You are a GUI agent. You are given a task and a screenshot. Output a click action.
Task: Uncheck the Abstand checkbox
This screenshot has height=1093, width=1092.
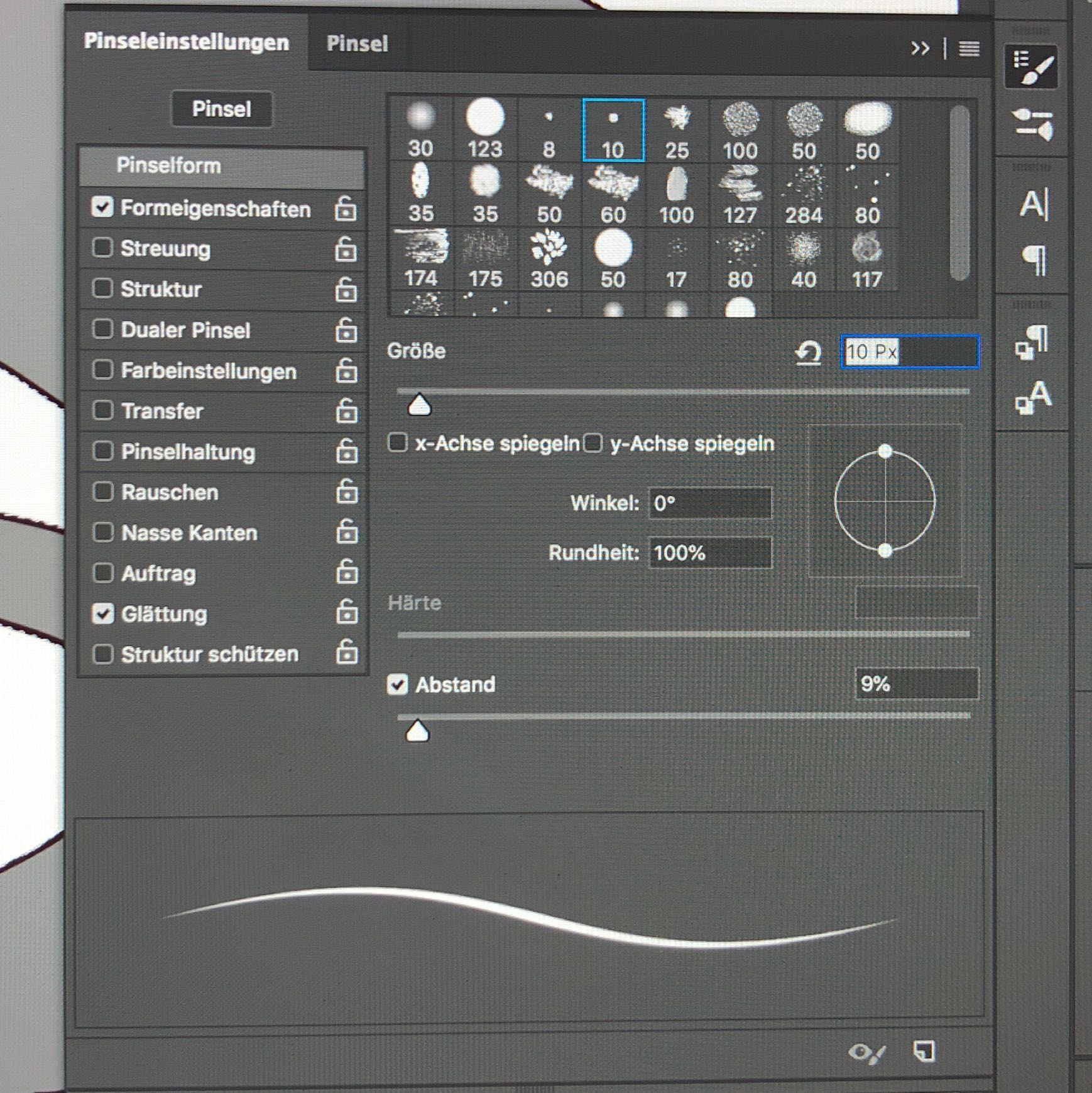coord(398,684)
